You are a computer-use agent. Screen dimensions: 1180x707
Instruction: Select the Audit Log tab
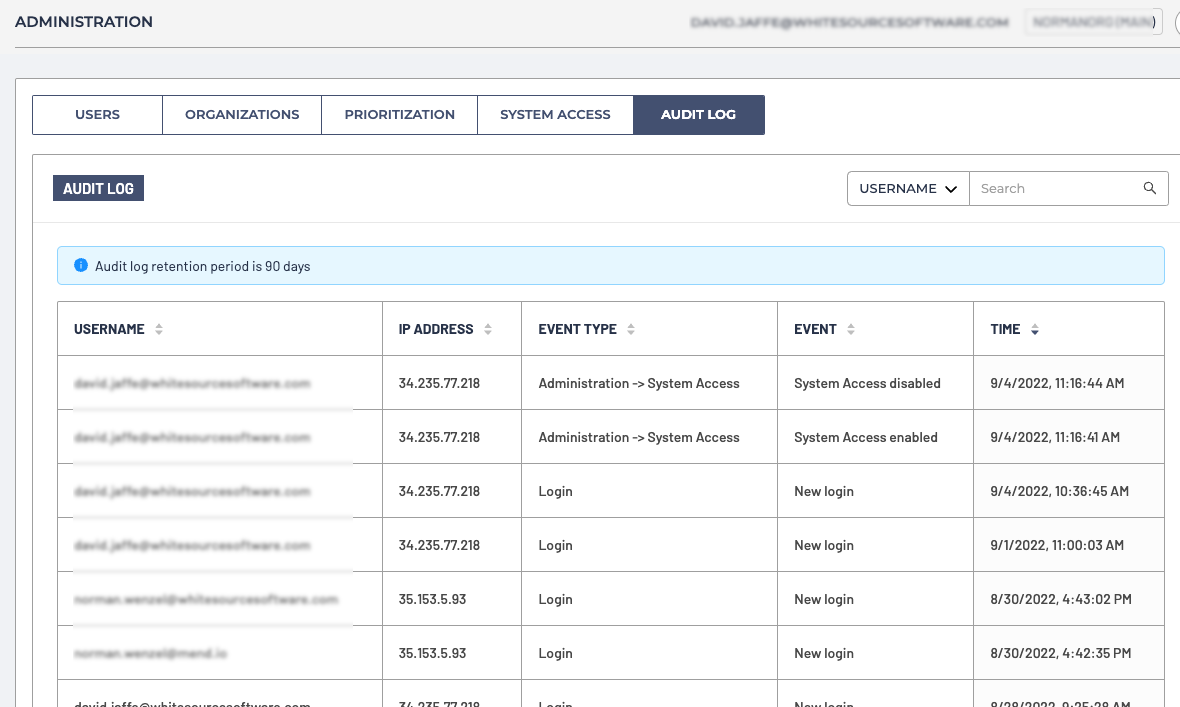pos(698,115)
